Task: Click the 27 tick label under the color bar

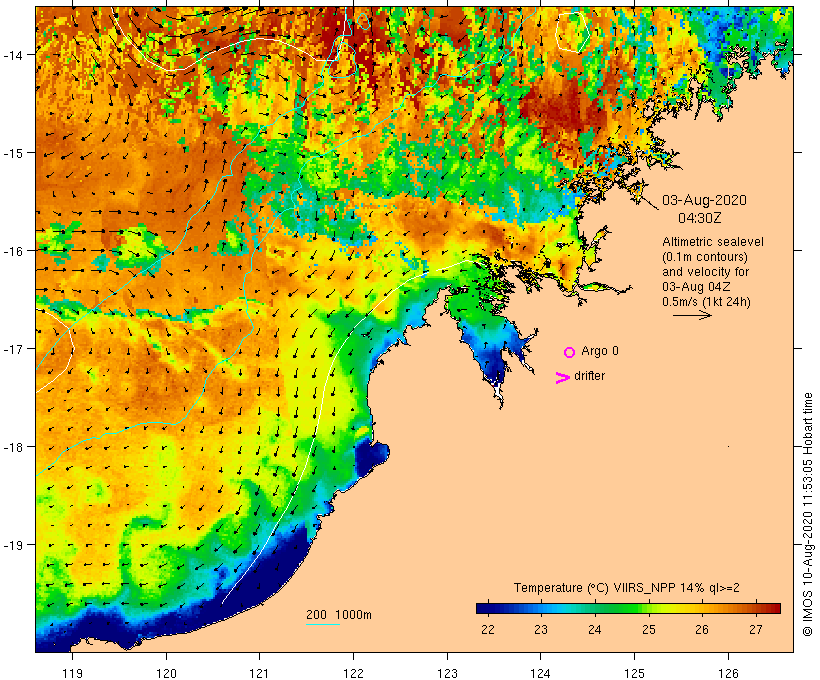Action: coord(756,630)
